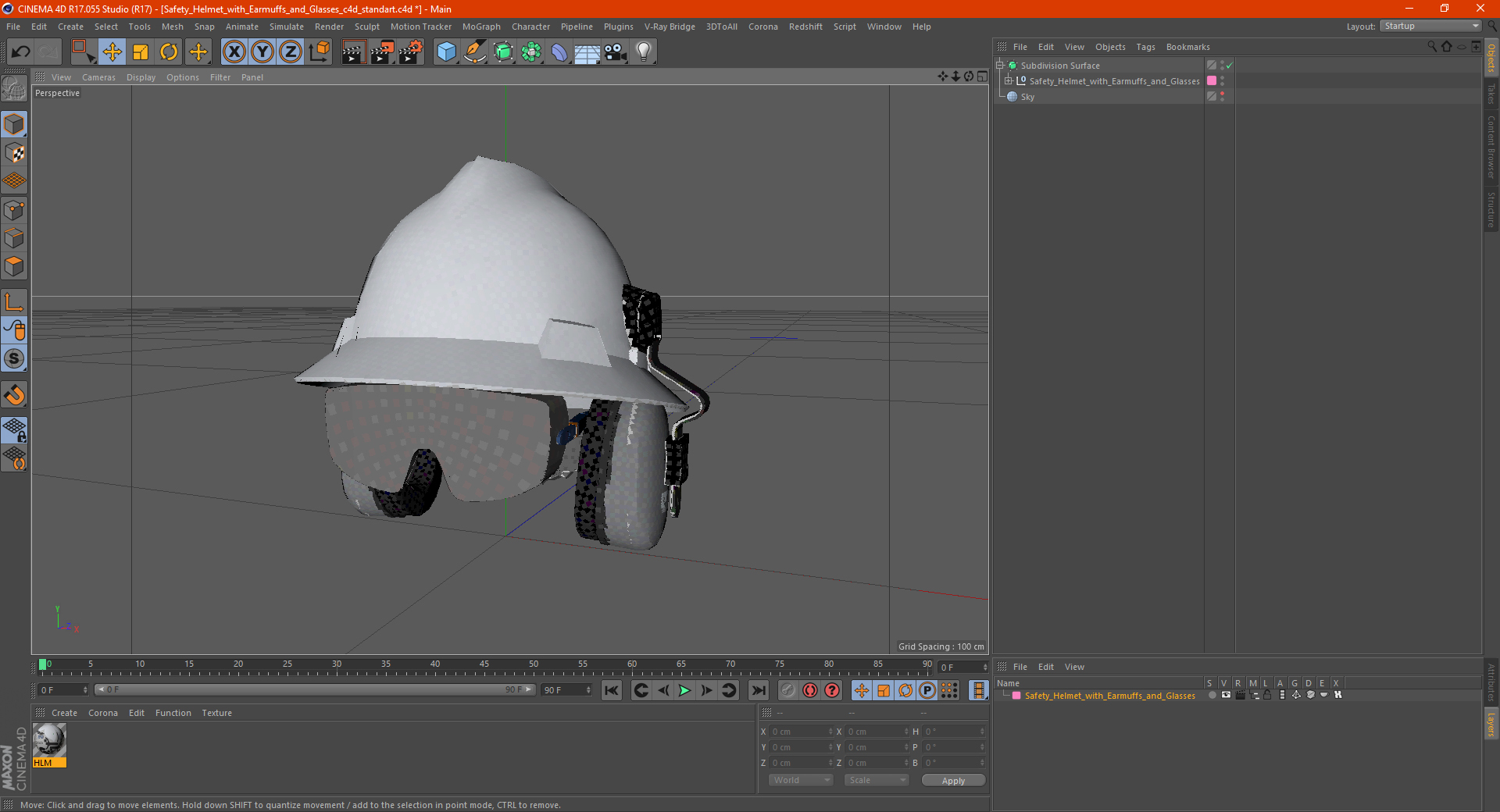The image size is (1500, 812).
Task: Click the Undo arrow icon
Action: tap(21, 52)
